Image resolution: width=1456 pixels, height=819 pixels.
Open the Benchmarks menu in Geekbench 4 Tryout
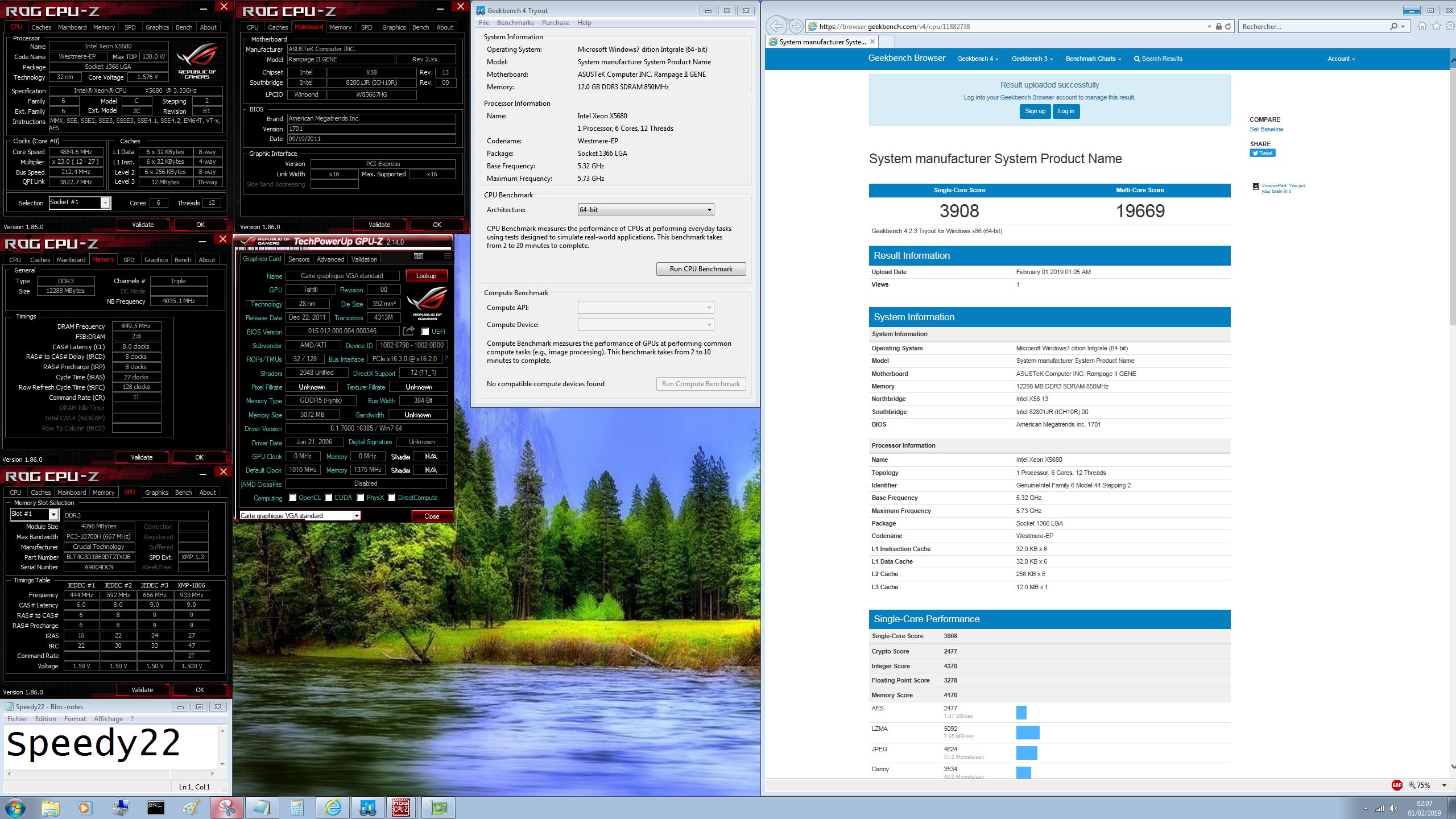point(515,23)
